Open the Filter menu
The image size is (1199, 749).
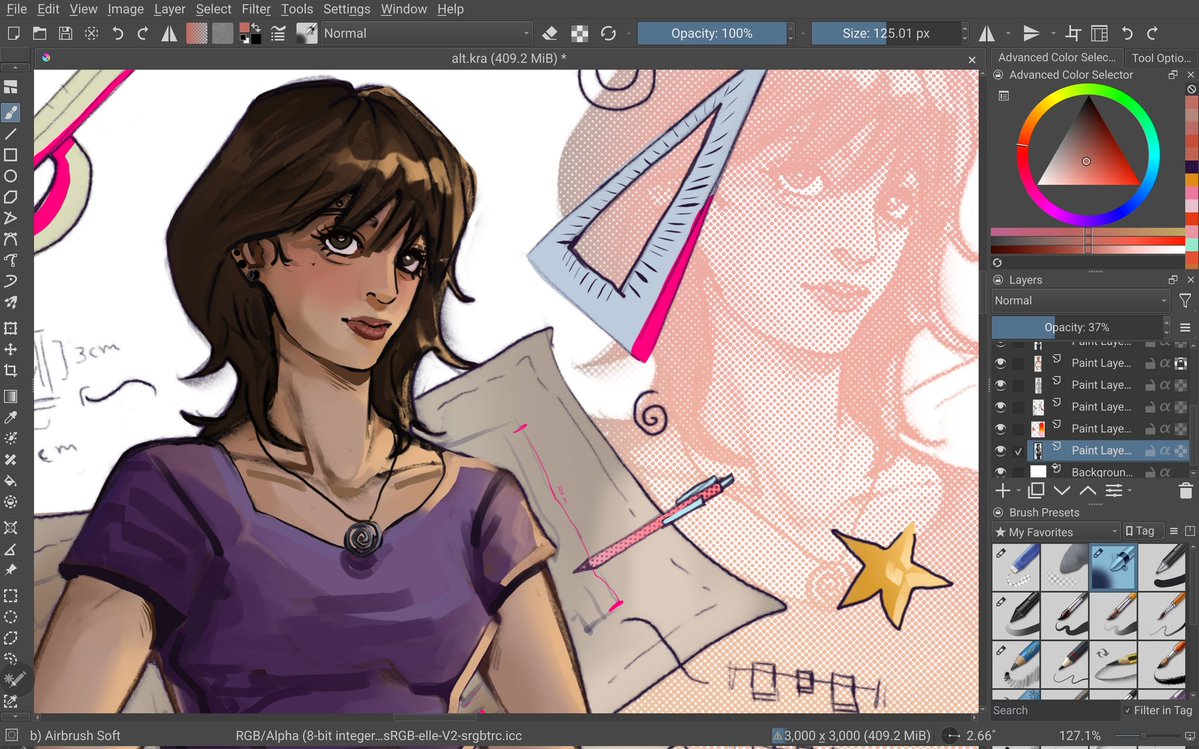tap(256, 9)
